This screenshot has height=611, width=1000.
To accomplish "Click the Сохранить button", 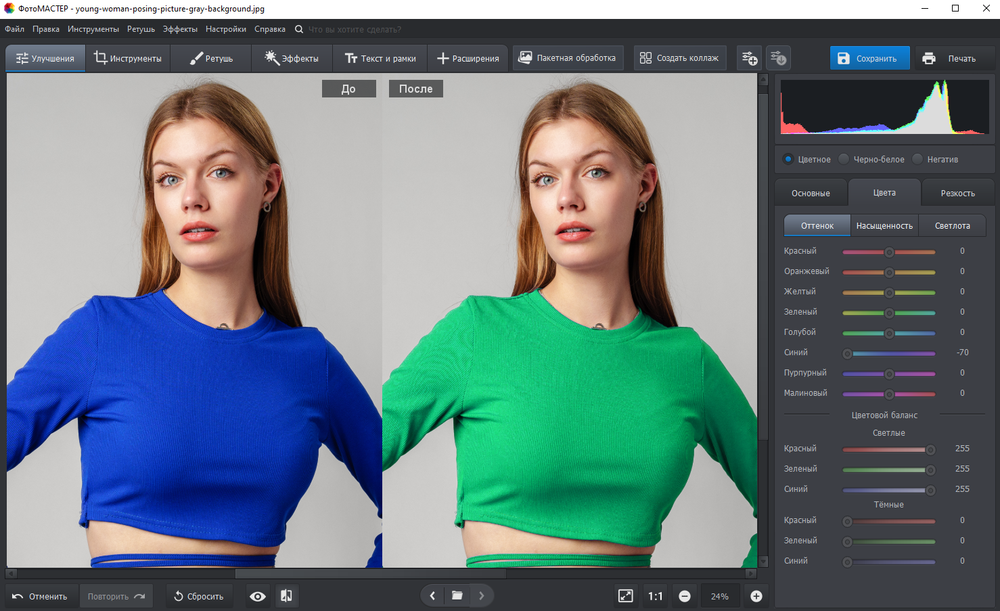I will click(x=869, y=58).
